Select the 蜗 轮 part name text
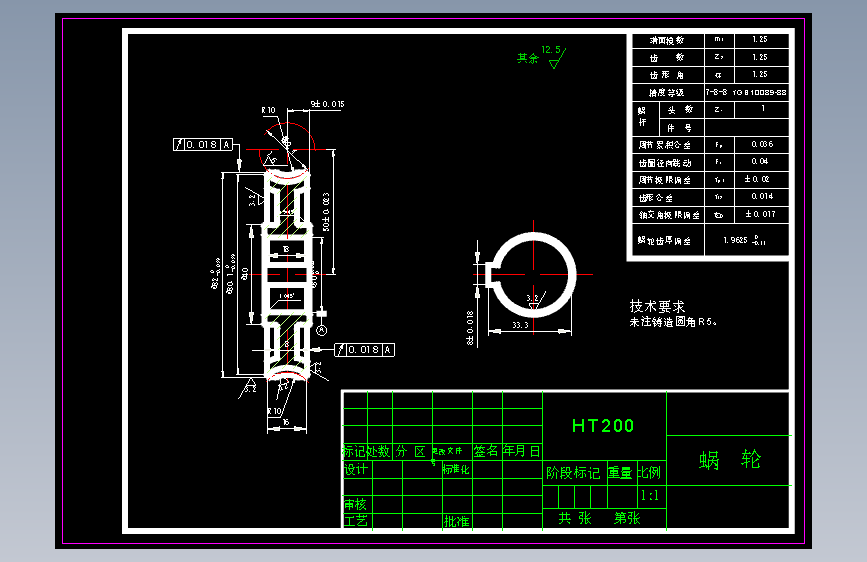This screenshot has width=867, height=562. (x=730, y=459)
